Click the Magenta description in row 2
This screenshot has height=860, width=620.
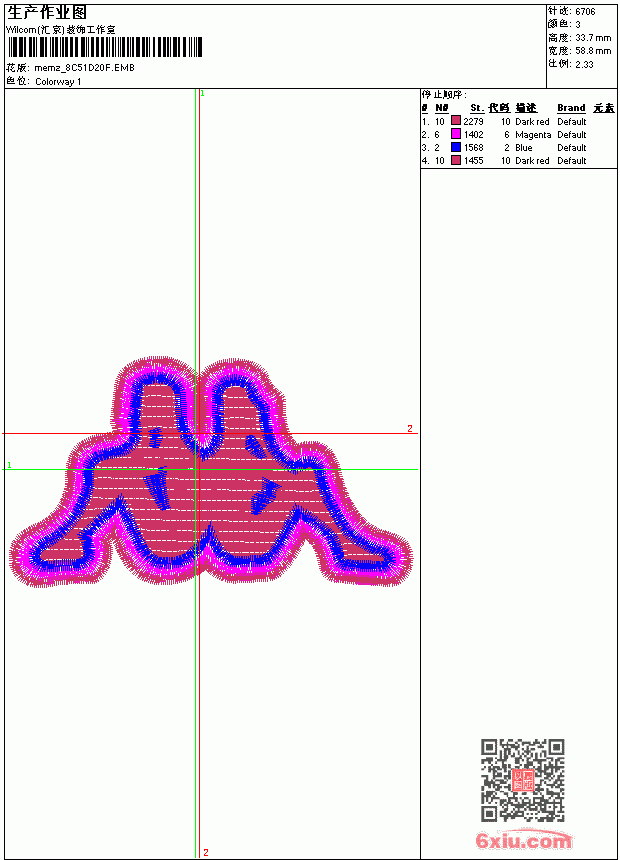pos(533,135)
